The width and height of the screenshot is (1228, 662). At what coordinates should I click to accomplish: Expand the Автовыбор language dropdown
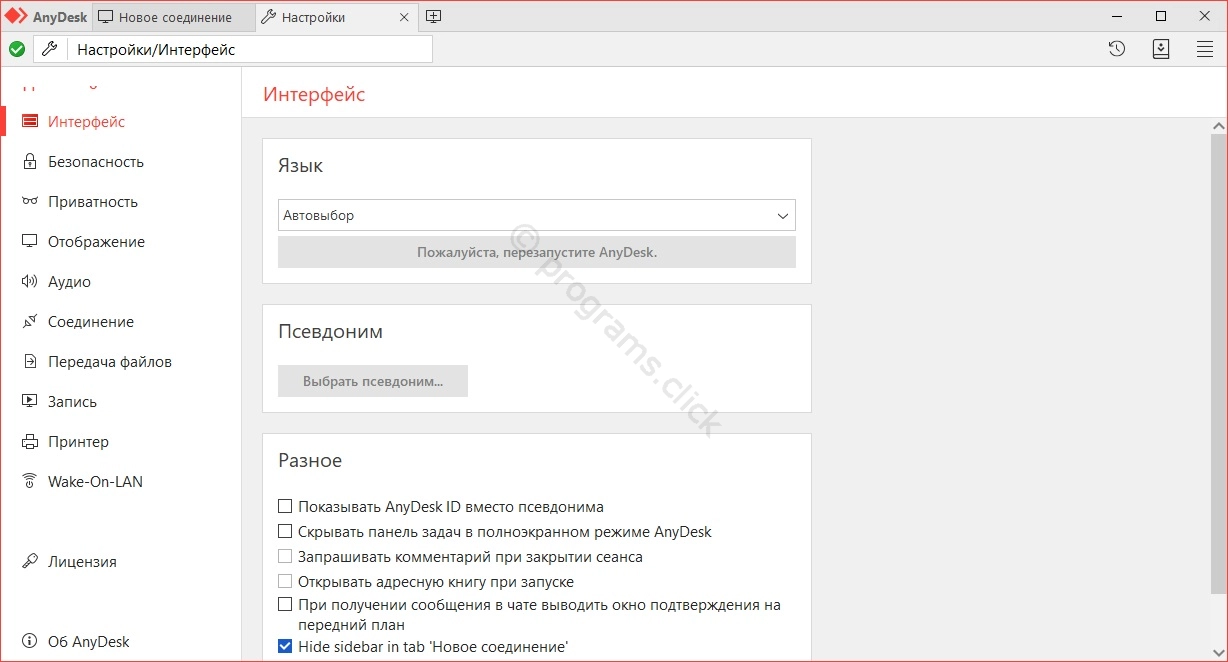pos(536,215)
